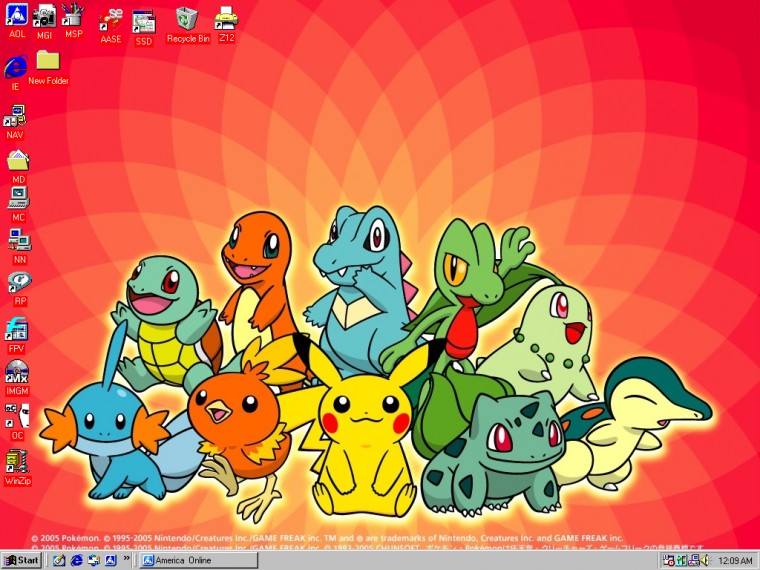This screenshot has height=570, width=760.
Task: Click the Quick Launch icon beside Start
Action: [x=59, y=560]
